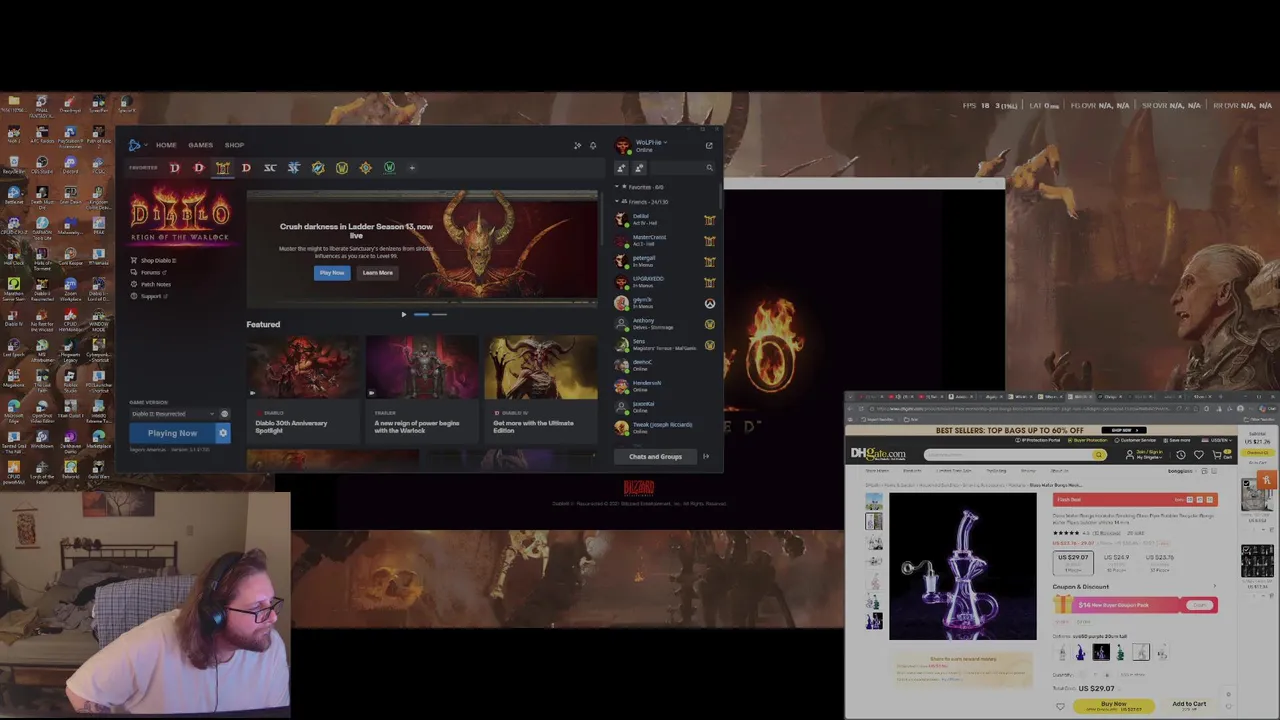Collapse the social panel arrow beside Chats
The image size is (1280, 720).
[706, 457]
